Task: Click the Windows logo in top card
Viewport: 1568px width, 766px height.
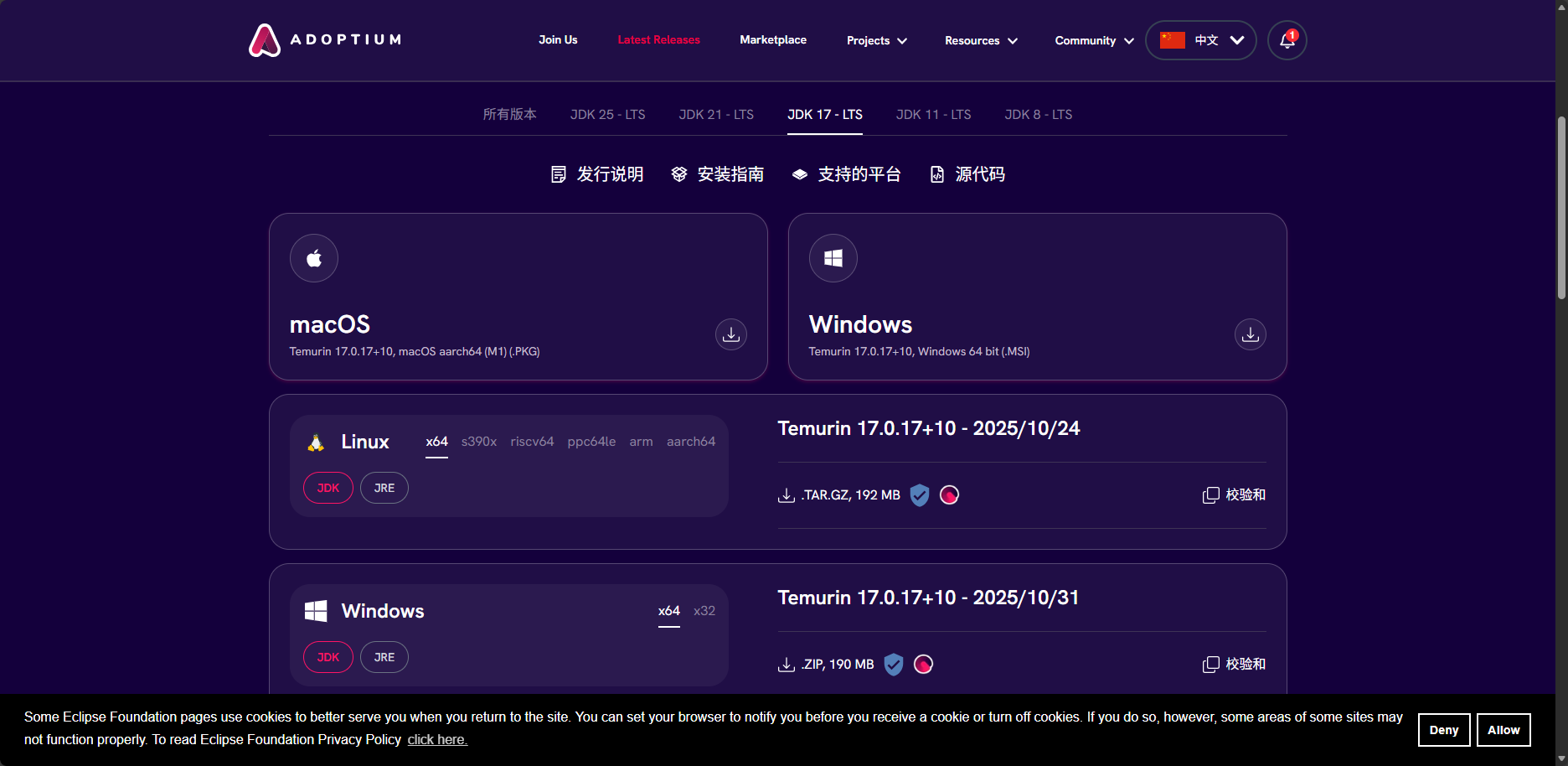Action: [833, 258]
